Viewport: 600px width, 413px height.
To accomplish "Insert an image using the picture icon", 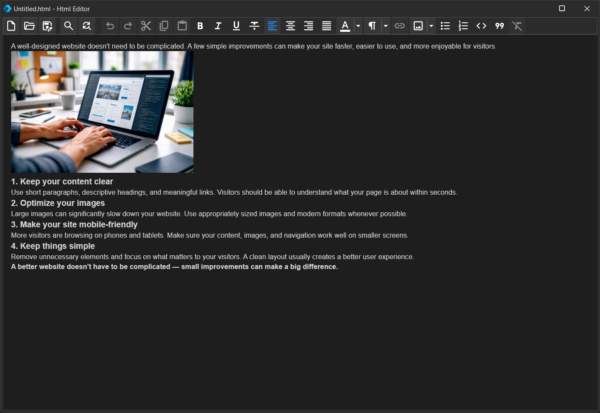I will pos(418,26).
